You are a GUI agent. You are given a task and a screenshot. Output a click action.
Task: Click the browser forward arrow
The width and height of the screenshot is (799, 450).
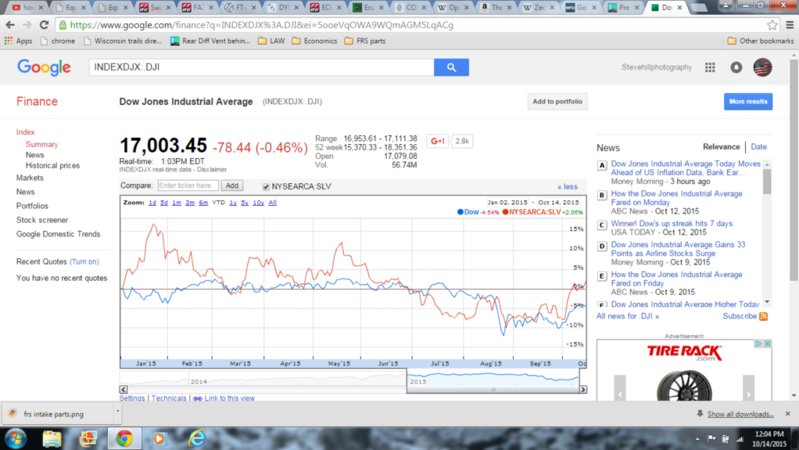pyautogui.click(x=26, y=25)
